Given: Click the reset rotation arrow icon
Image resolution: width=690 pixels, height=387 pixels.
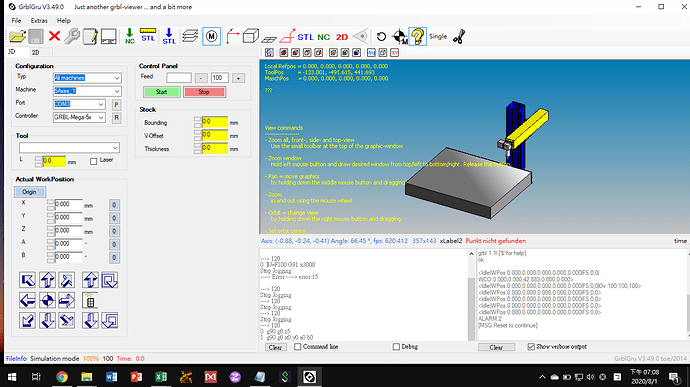Looking at the screenshot, I should (x=382, y=37).
